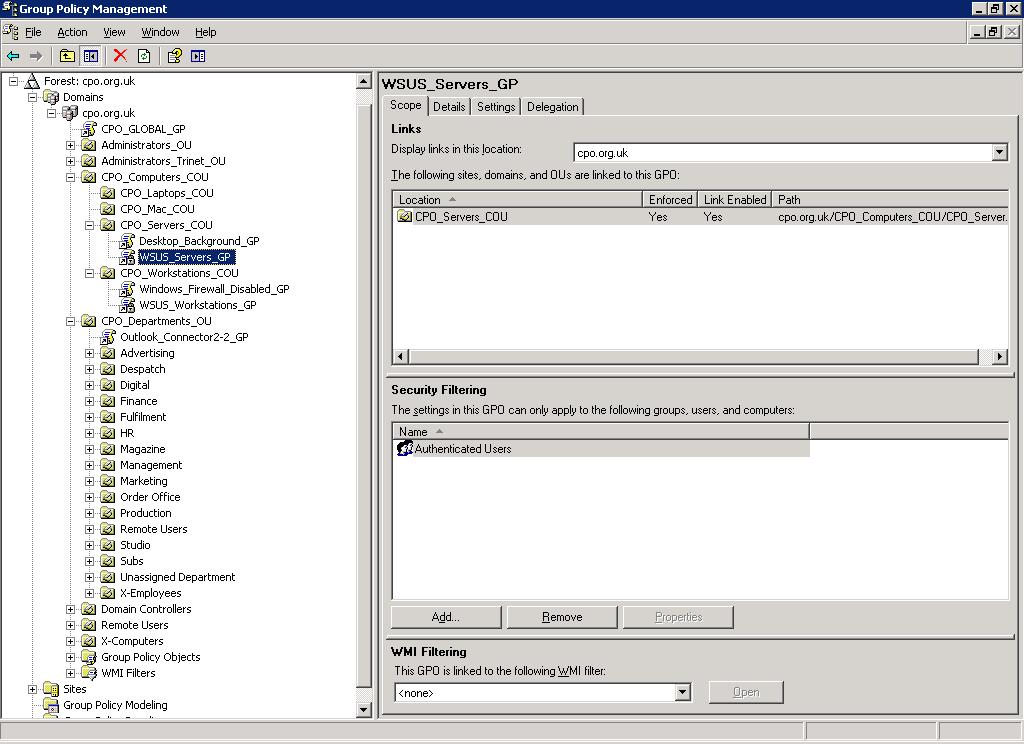This screenshot has width=1024, height=744.
Task: Sort links by Location column header
Action: point(517,200)
